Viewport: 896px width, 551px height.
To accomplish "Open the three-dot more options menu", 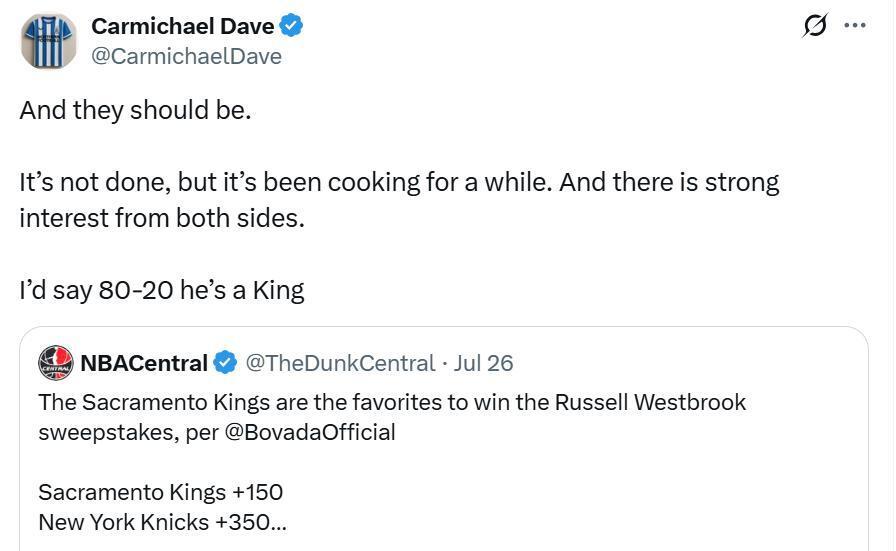I will (855, 25).
